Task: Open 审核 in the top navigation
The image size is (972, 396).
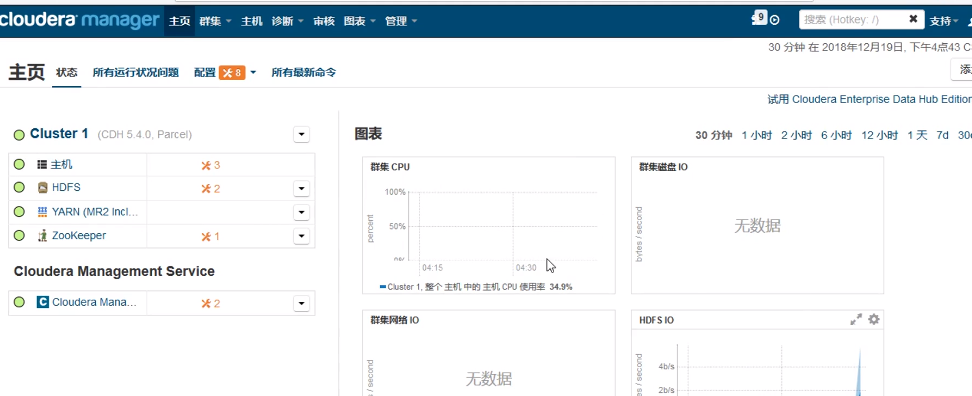Action: pos(324,21)
